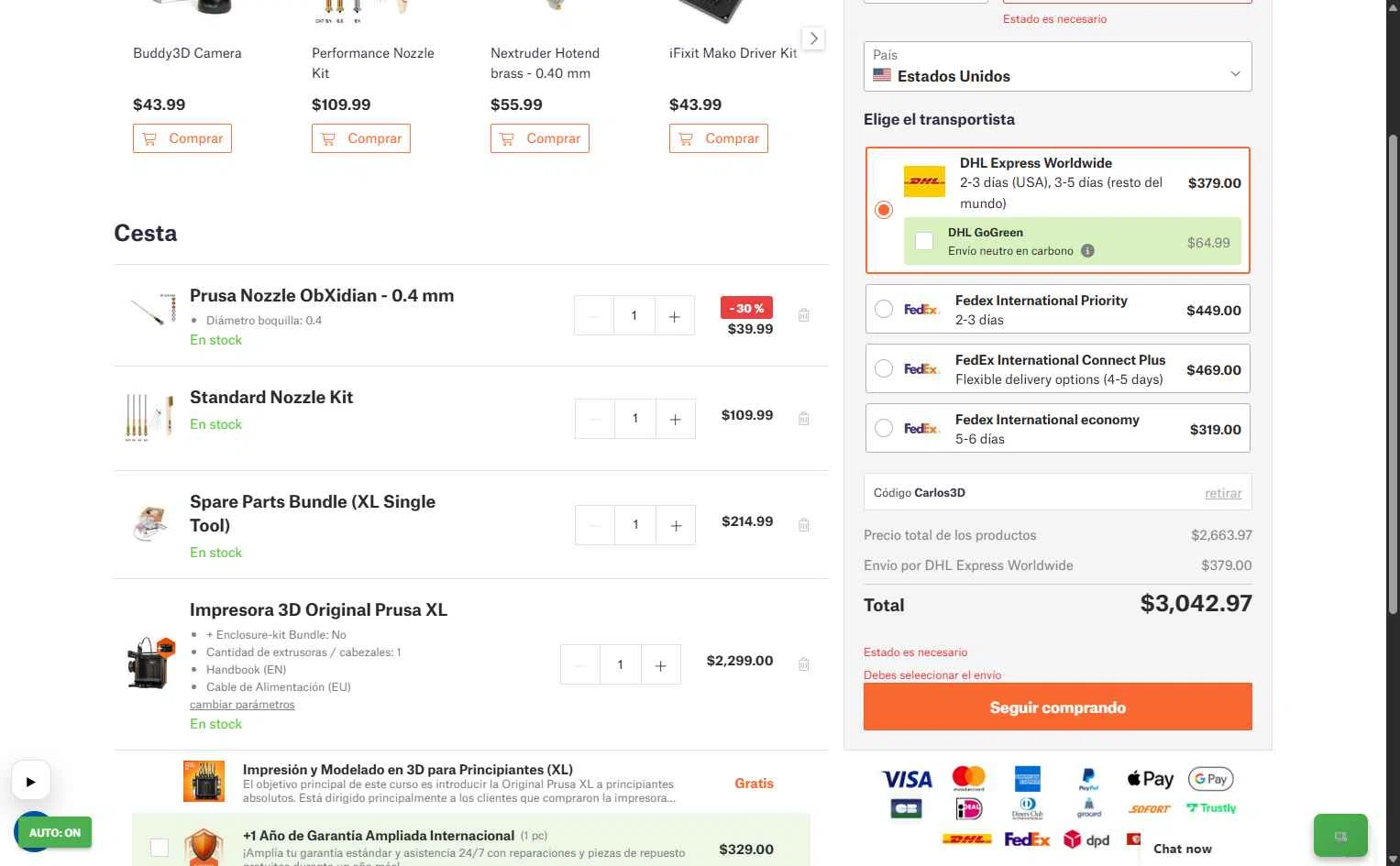Open the Chat now widget
The height and width of the screenshot is (866, 1400).
tap(1183, 849)
